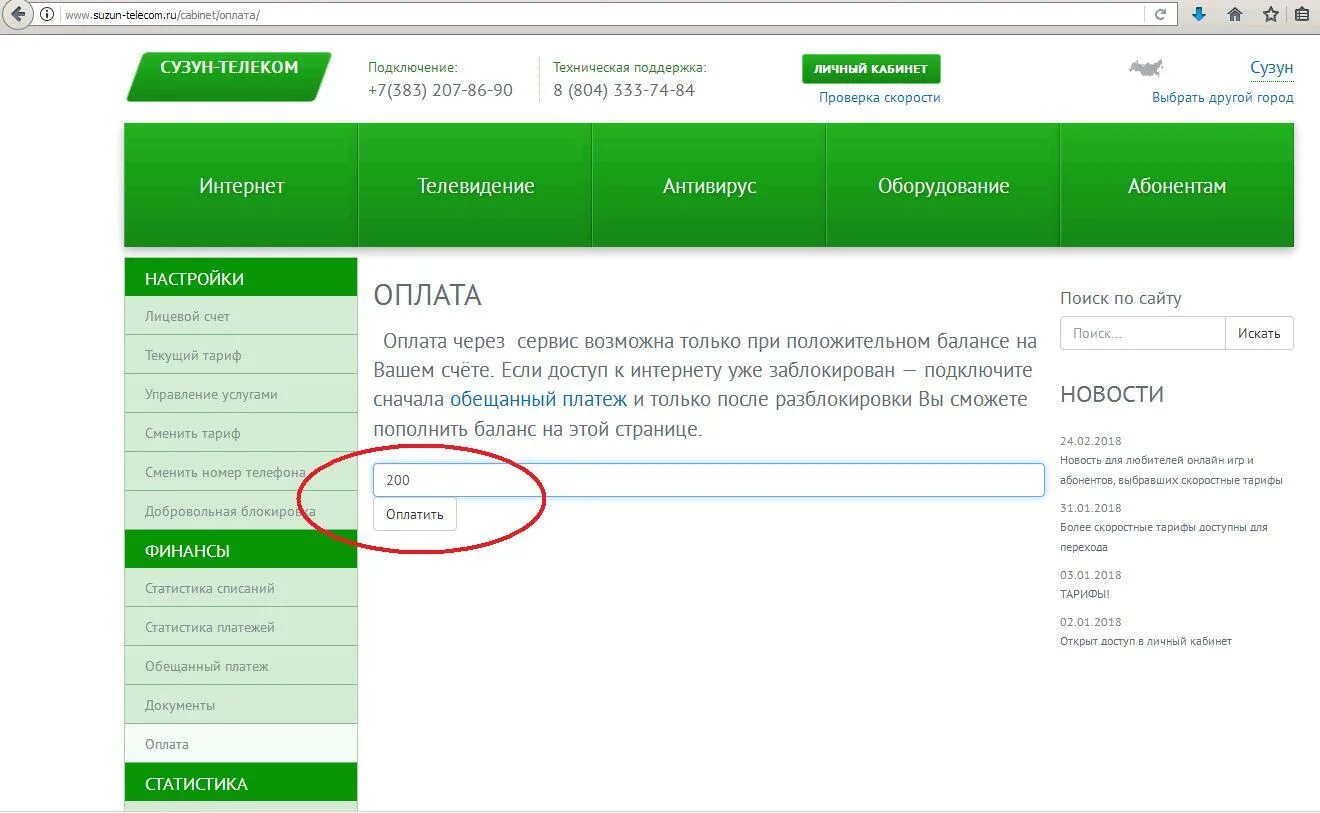
Task: Open the bookmarks list icon
Action: tap(1302, 14)
